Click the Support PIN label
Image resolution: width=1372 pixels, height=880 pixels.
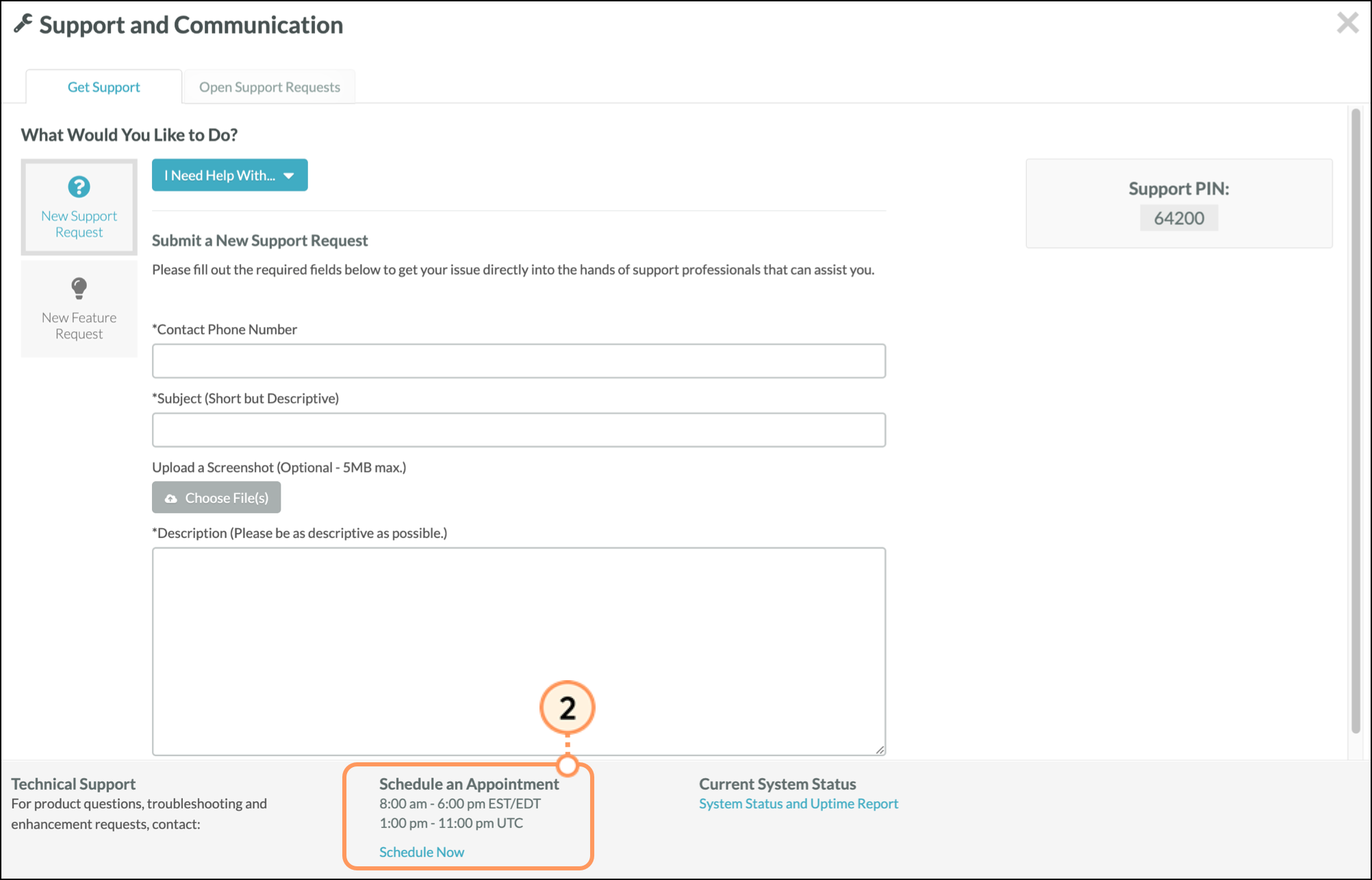coord(1179,189)
